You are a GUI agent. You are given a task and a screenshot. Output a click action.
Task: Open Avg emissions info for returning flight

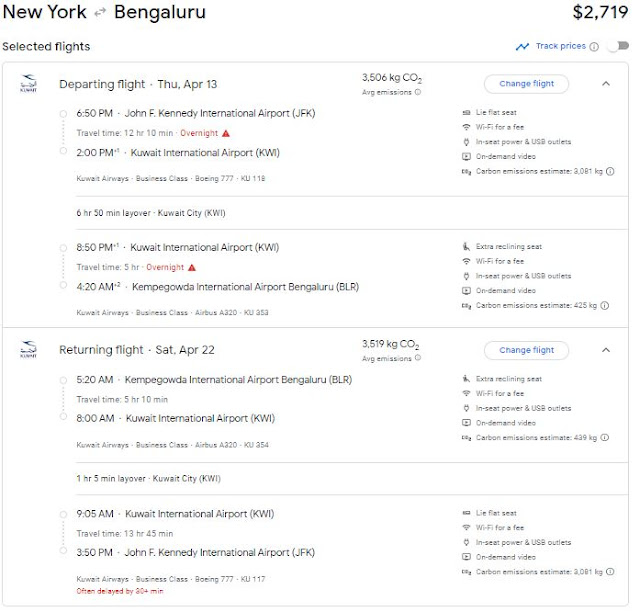pos(418,358)
